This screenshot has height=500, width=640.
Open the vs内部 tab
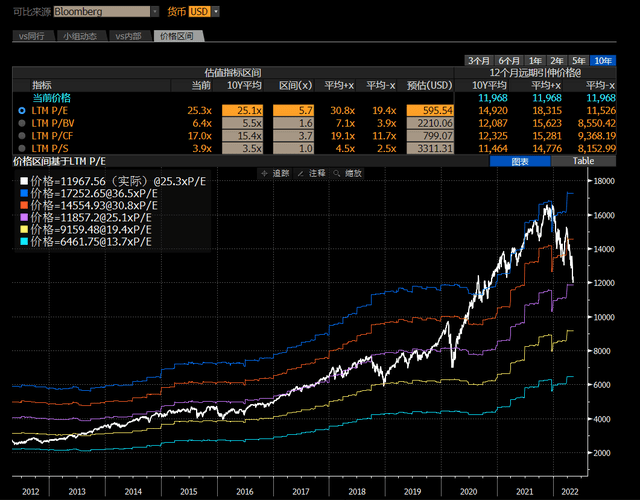click(x=129, y=35)
